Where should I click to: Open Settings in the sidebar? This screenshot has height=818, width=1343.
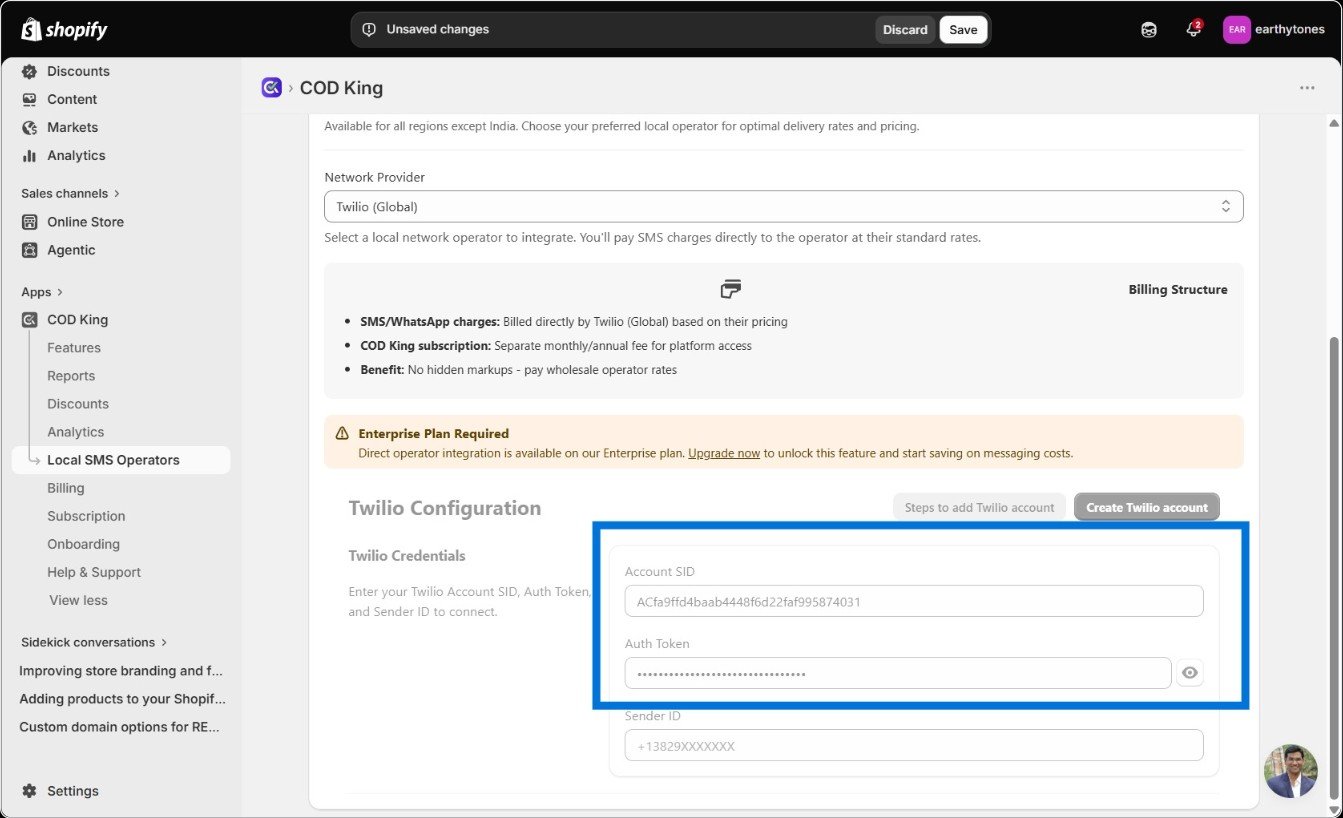coord(73,791)
